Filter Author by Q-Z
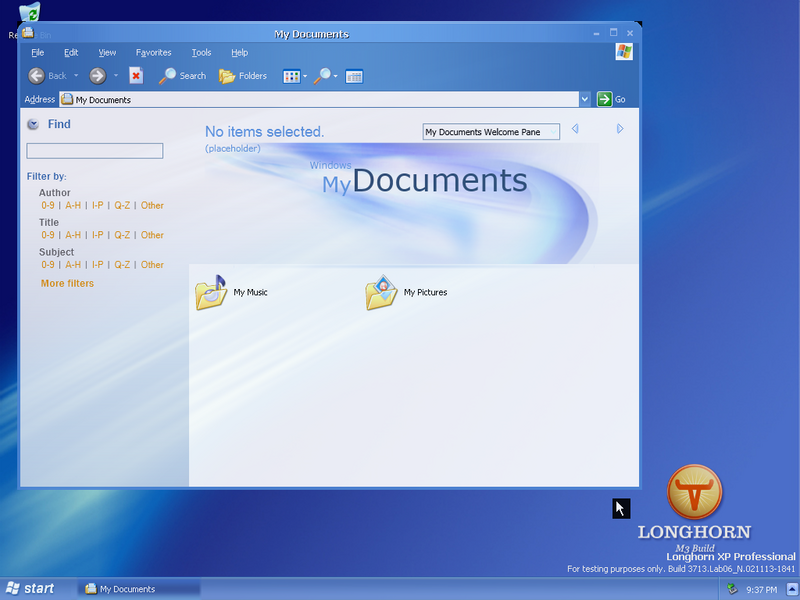 pos(122,206)
